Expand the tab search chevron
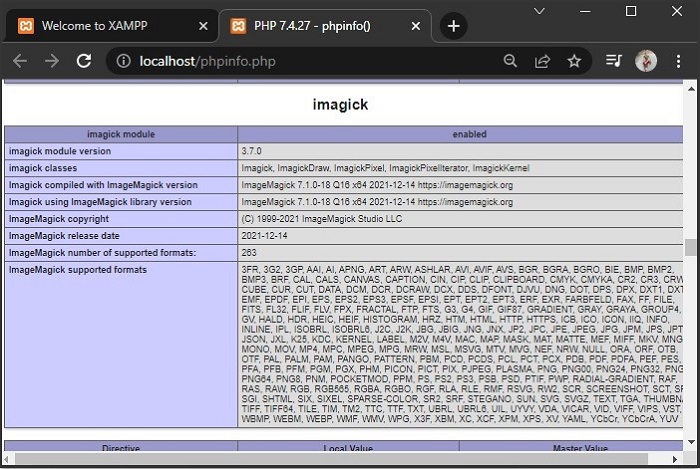This screenshot has height=469, width=700. pyautogui.click(x=539, y=11)
